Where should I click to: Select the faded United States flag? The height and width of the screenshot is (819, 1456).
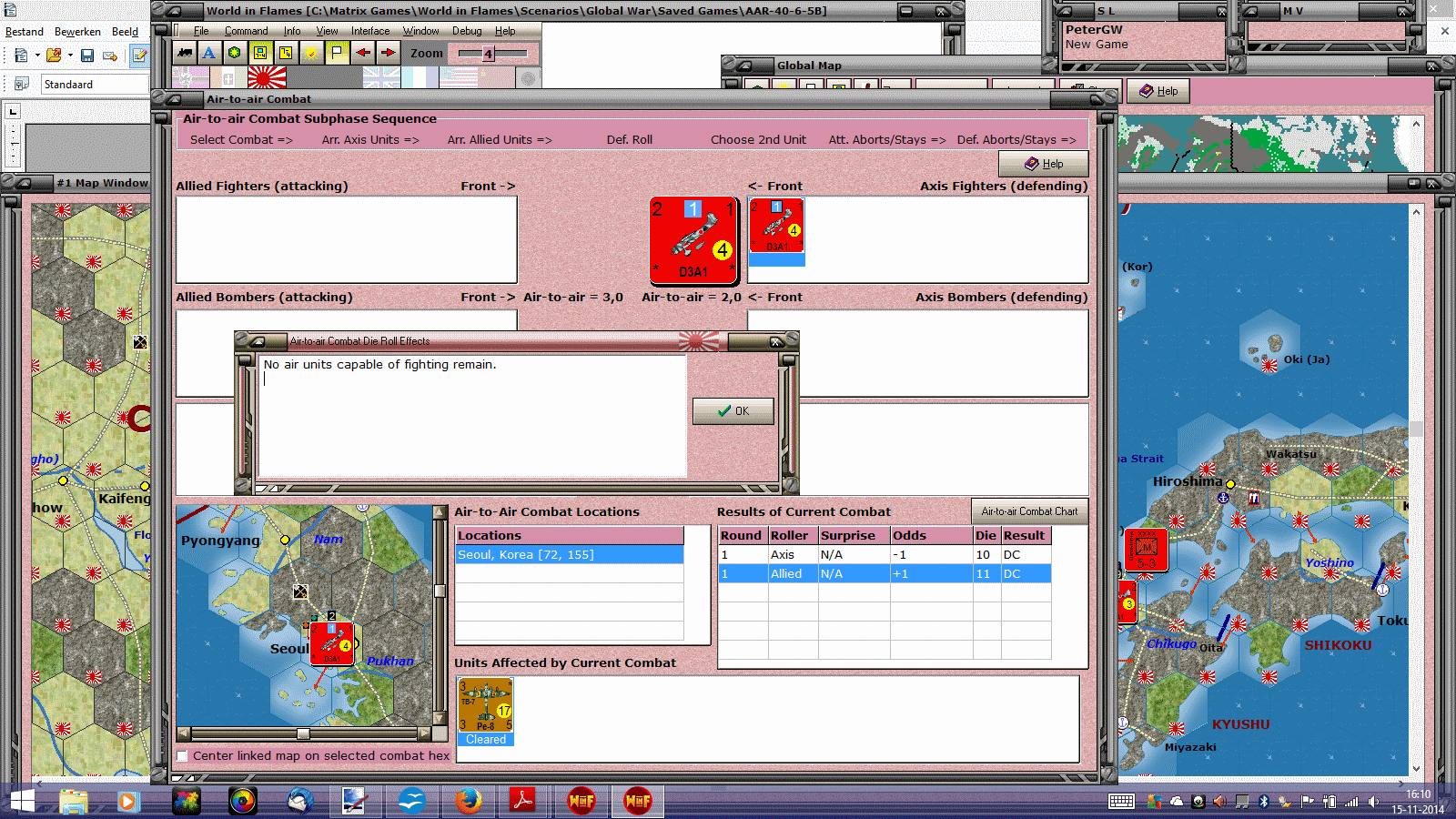[x=459, y=78]
